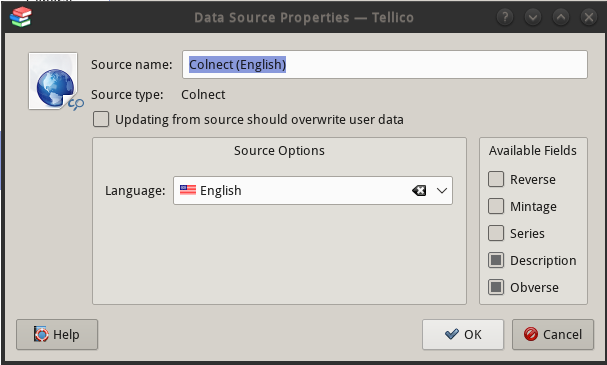This screenshot has height=365, width=607.
Task: Minimize the dialog with title bar down arrow
Action: click(x=533, y=17)
